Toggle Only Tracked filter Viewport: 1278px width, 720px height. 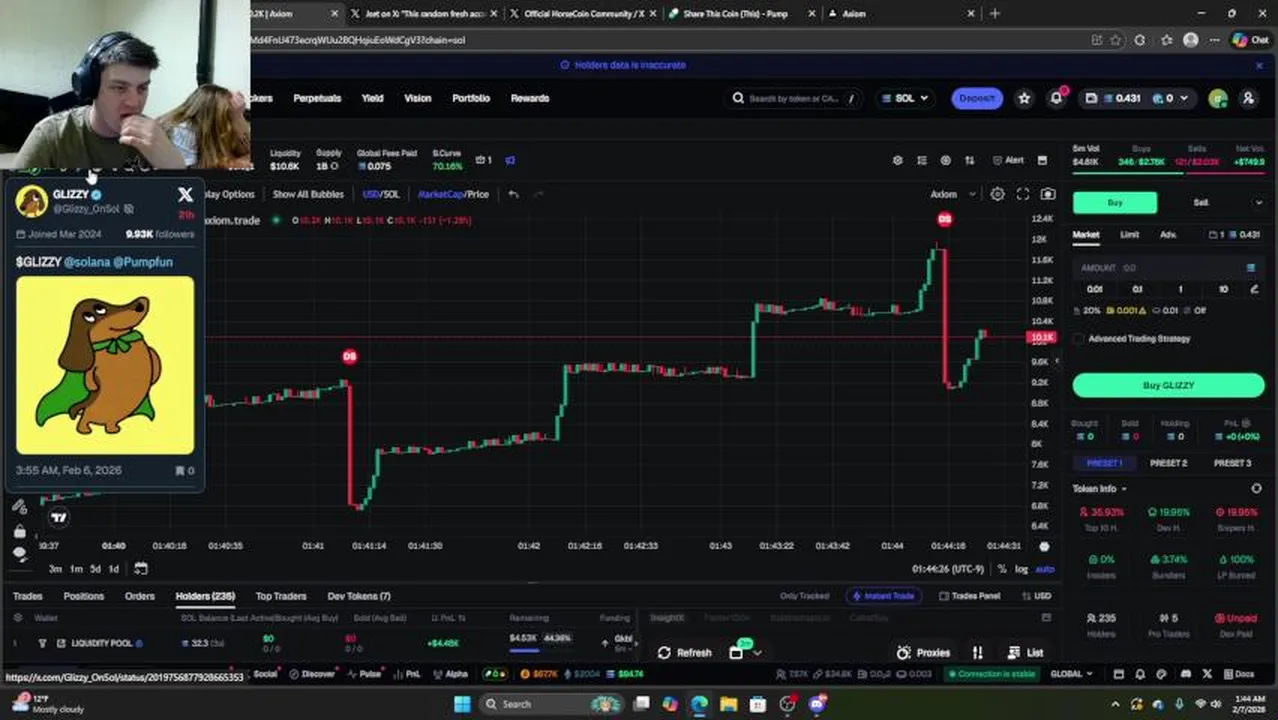coord(804,596)
